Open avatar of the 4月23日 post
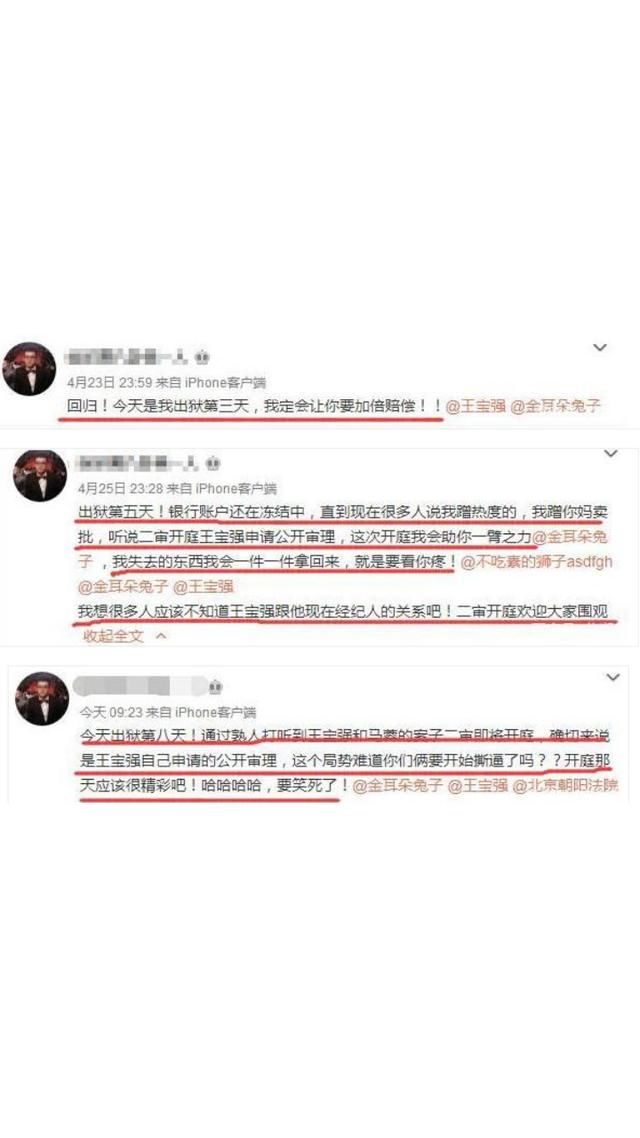Viewport: 640px width, 1138px height. pos(29,369)
